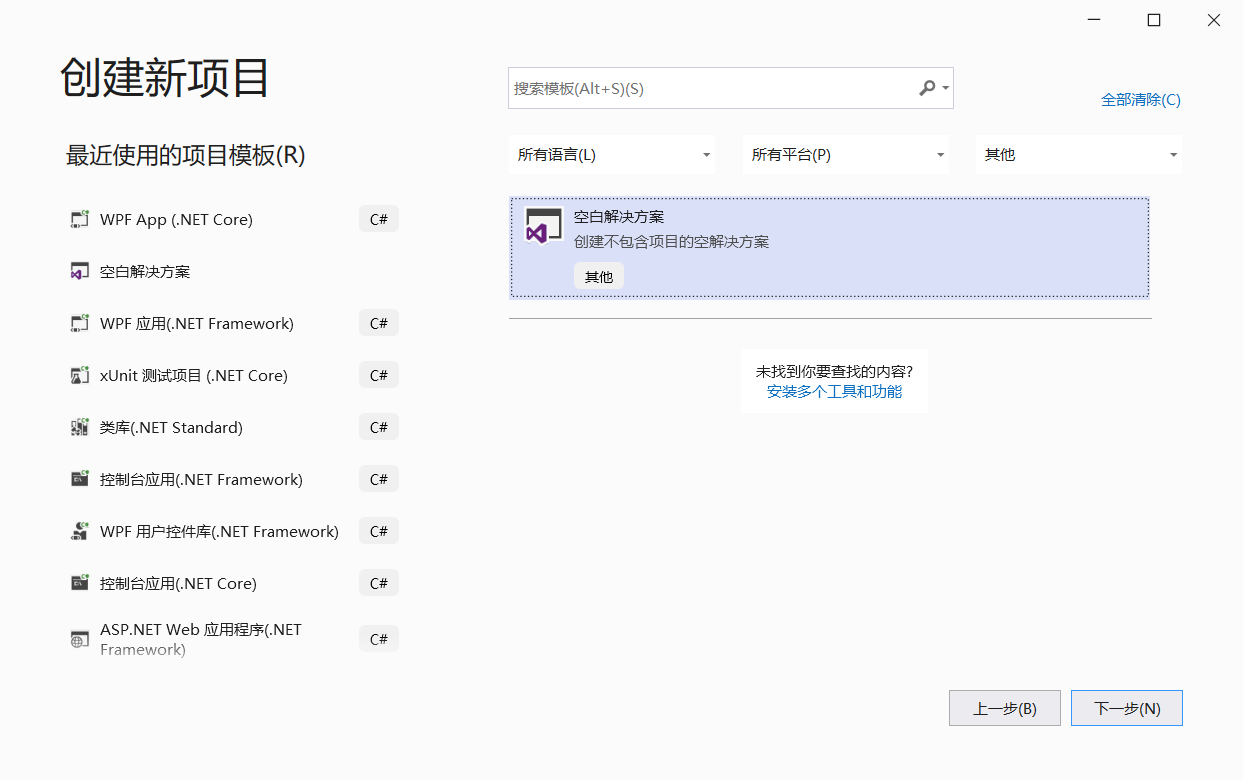Select recent template WPF 应用(.NET Framework)
This screenshot has width=1243, height=780.
pos(234,323)
